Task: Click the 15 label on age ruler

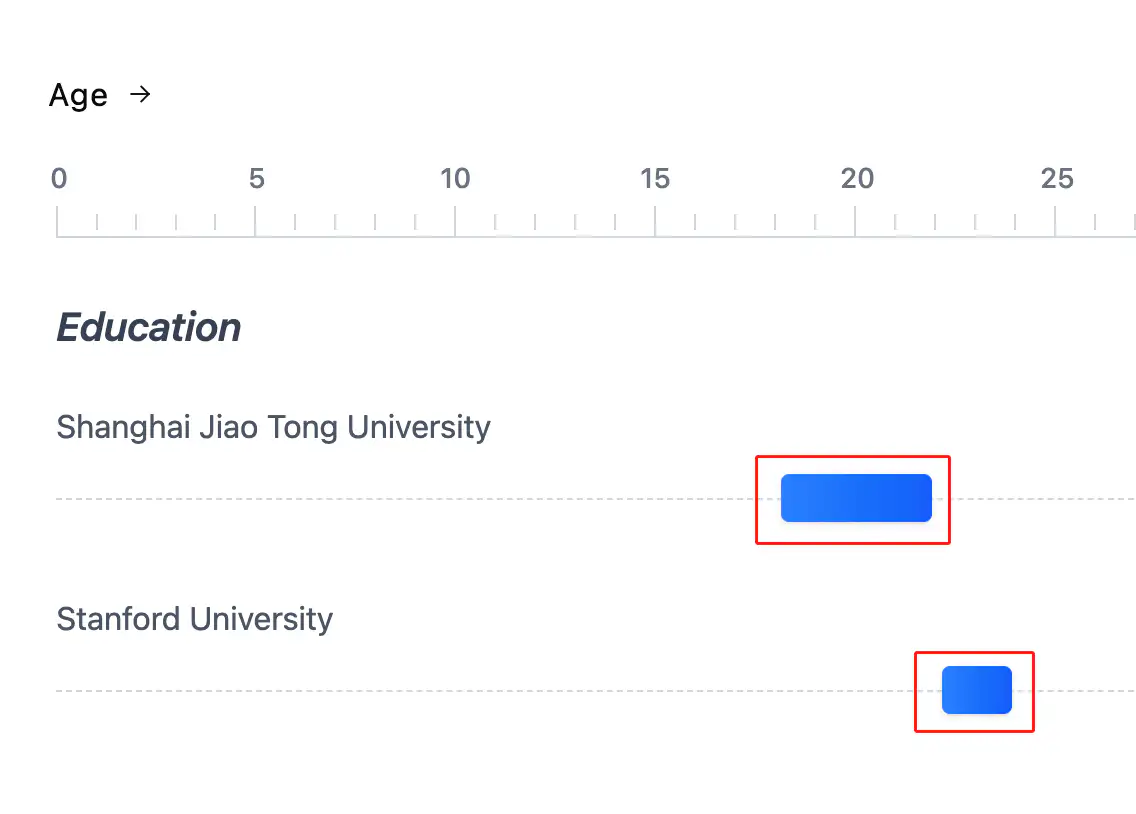Action: pyautogui.click(x=655, y=179)
